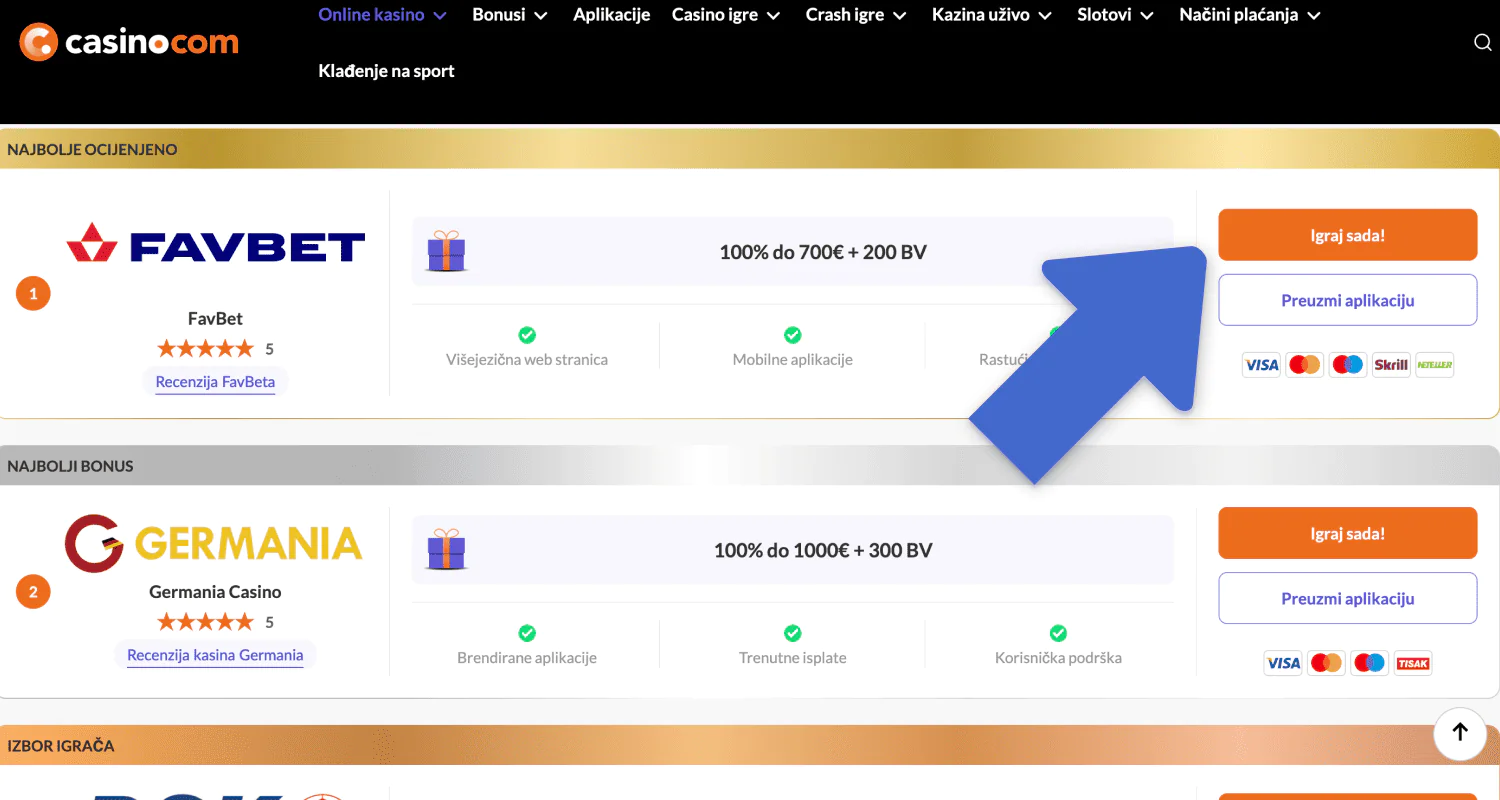1500x800 pixels.
Task: Click the Maestro icon in FavBet row
Action: pos(1348,365)
